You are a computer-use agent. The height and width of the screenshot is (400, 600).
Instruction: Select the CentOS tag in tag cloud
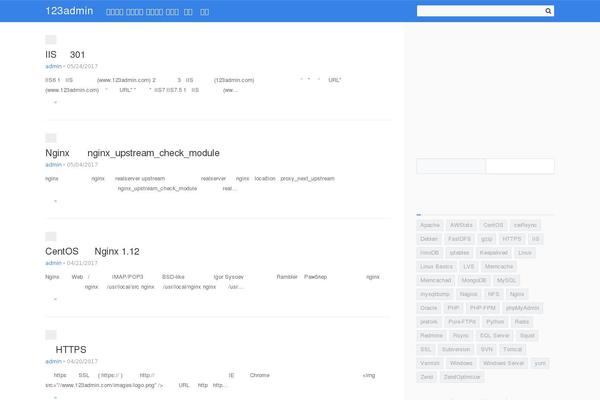(x=493, y=225)
